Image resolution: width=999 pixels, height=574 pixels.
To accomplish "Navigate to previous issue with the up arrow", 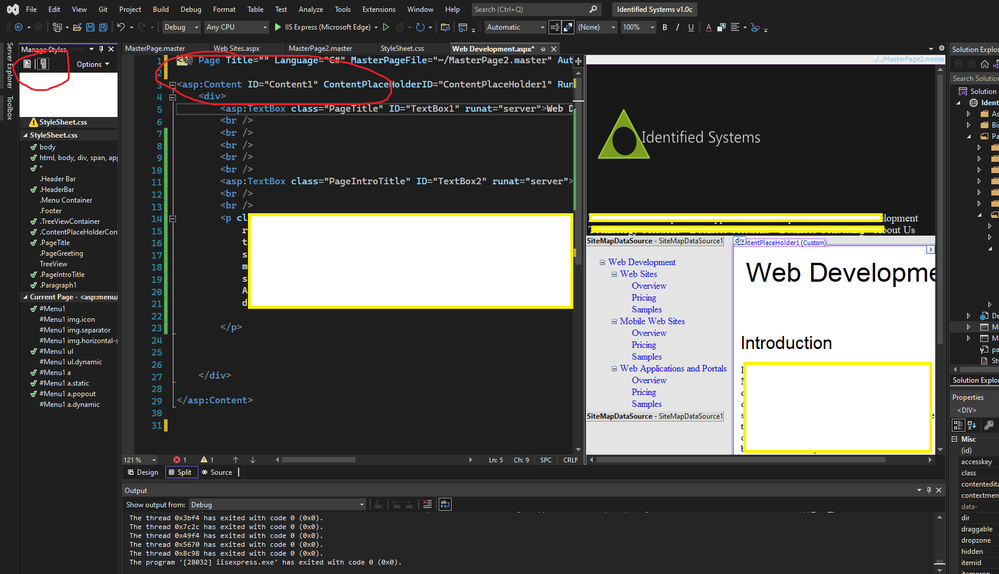I will point(235,459).
